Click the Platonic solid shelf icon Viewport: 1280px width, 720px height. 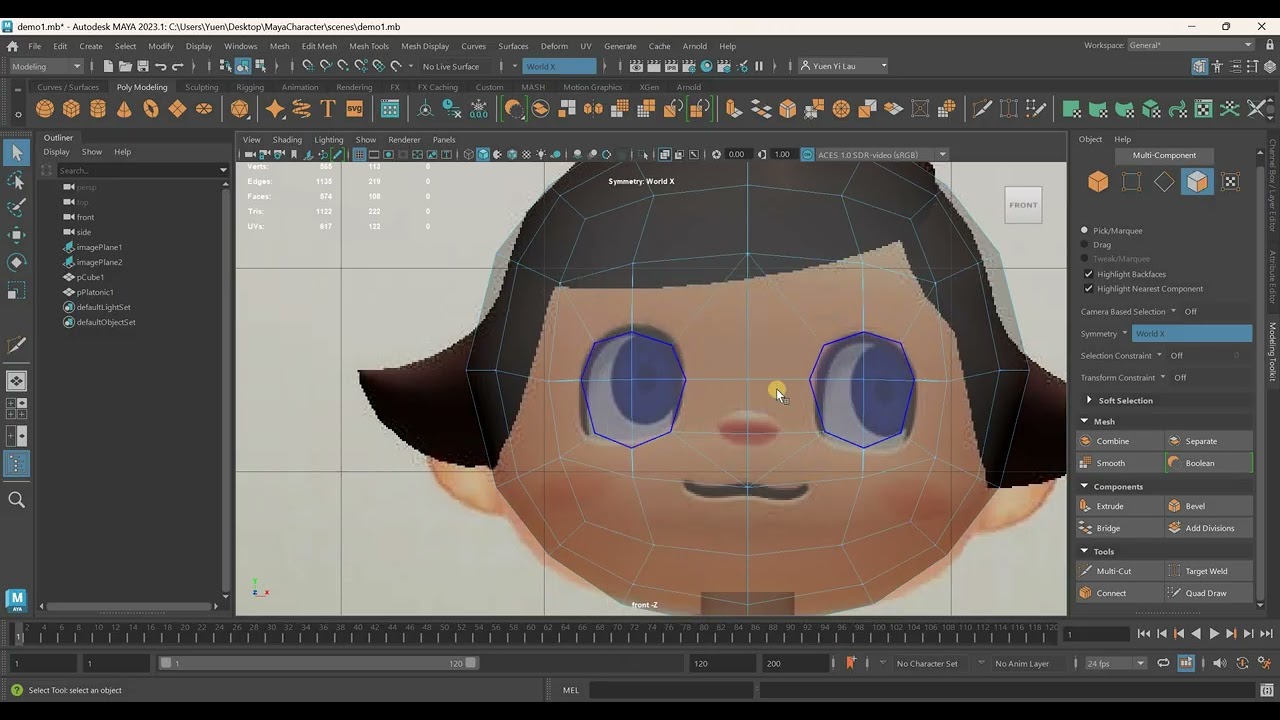(x=239, y=109)
